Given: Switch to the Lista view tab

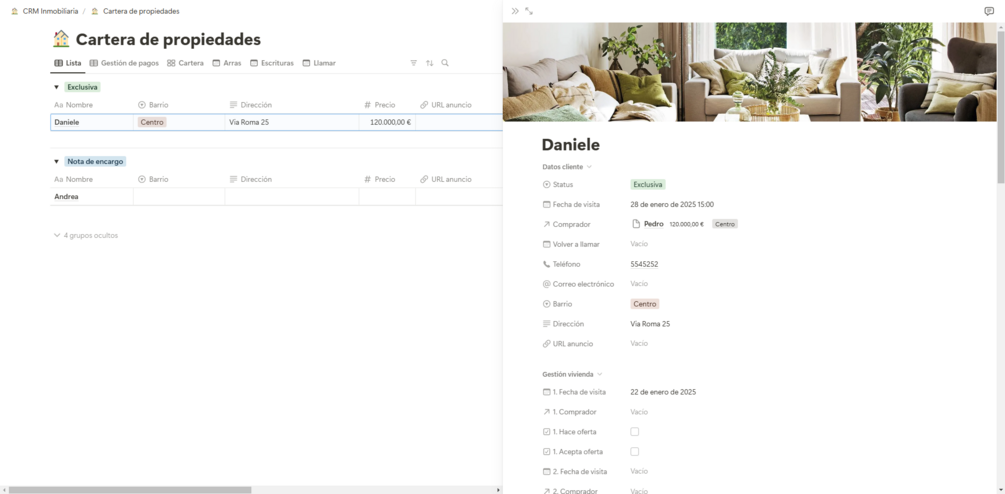Looking at the screenshot, I should coord(68,63).
